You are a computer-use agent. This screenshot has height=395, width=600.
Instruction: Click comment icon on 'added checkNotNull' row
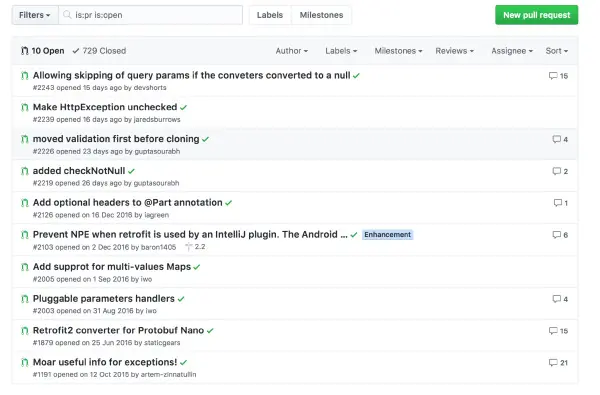coord(556,171)
